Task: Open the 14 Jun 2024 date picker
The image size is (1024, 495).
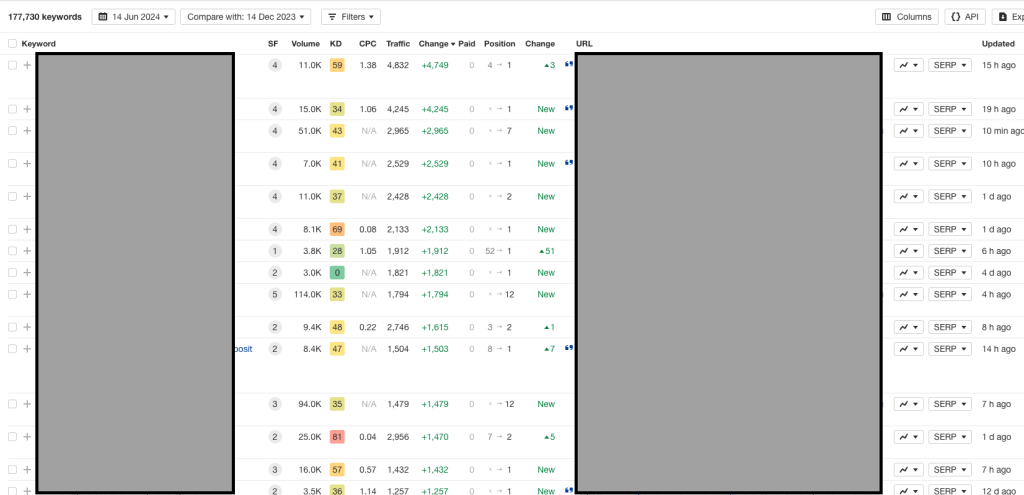Action: coord(133,17)
